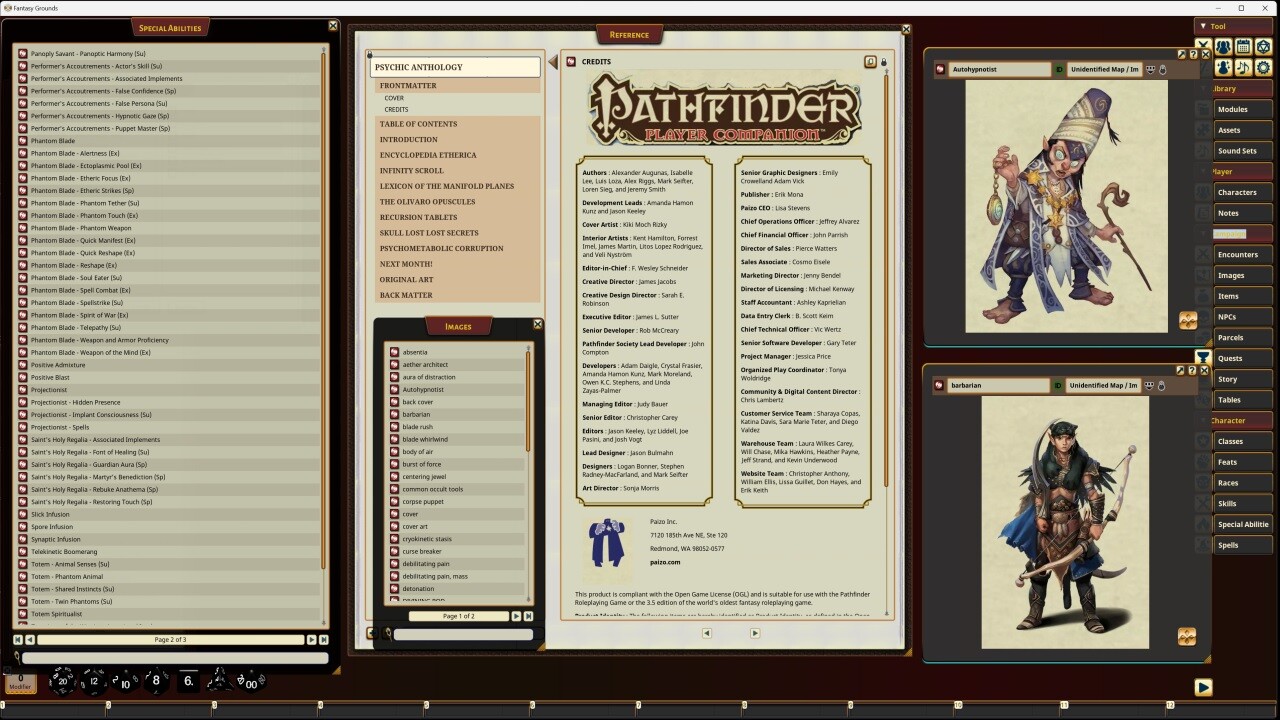Roll the d20 die
This screenshot has height=720, width=1280.
(x=62, y=682)
